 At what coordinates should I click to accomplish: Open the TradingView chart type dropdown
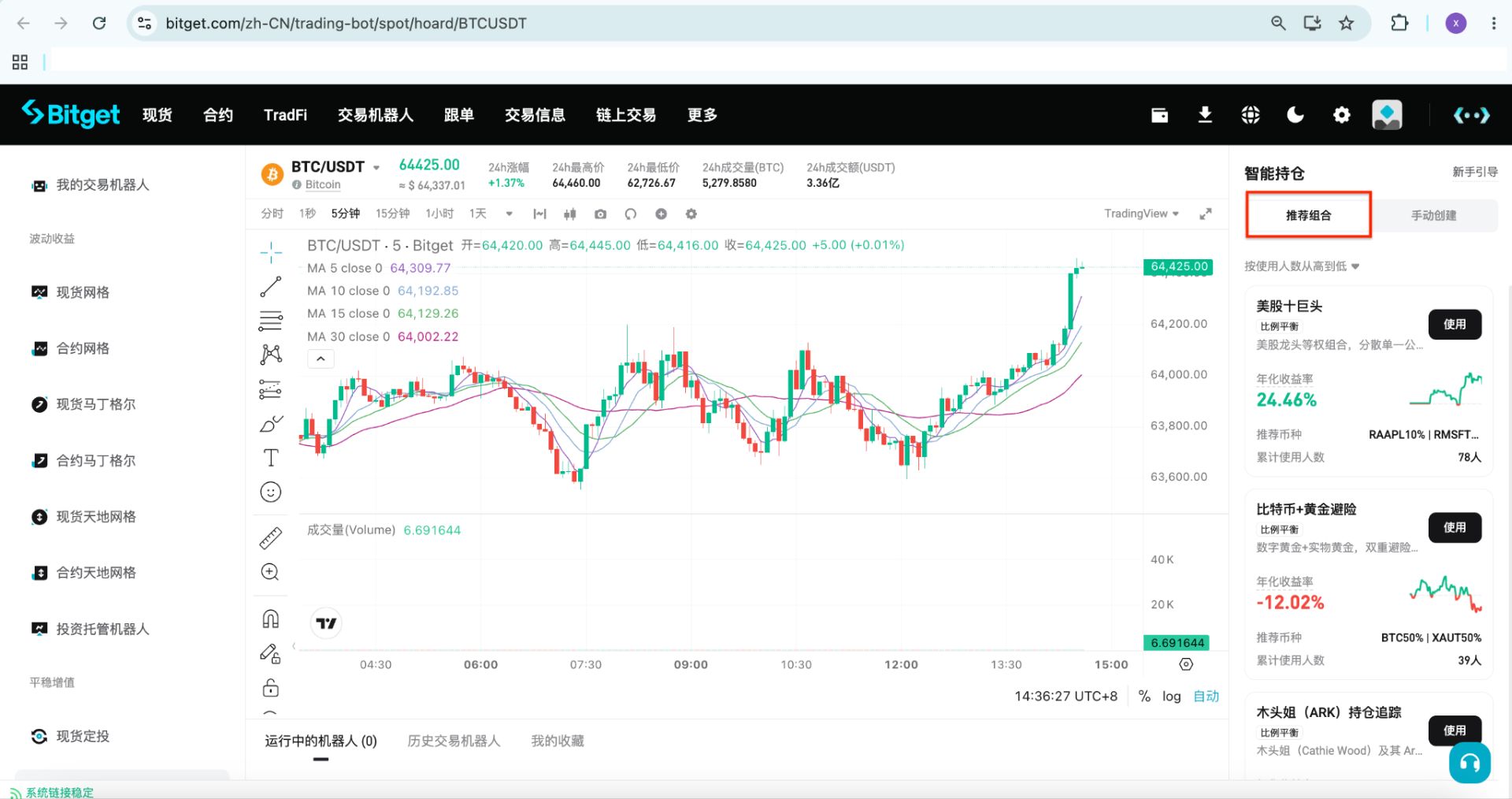point(1141,214)
